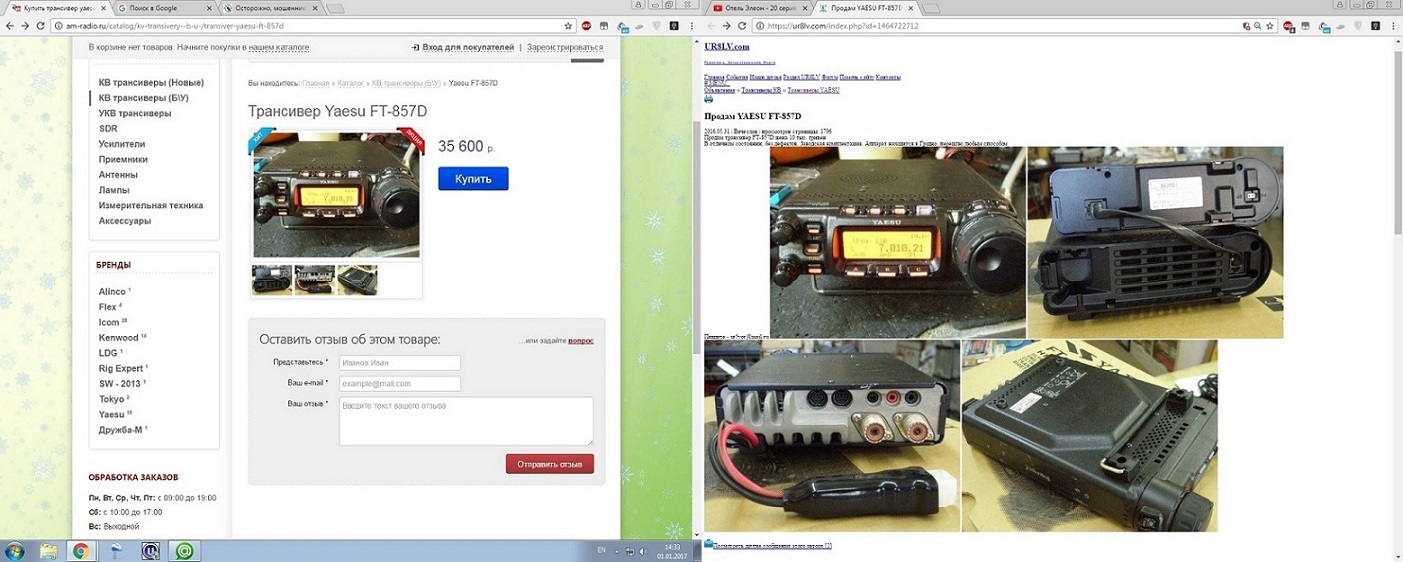This screenshot has height=562, width=1403.
Task: Open the rear connectors photo on ur8lv
Action: coord(831,436)
